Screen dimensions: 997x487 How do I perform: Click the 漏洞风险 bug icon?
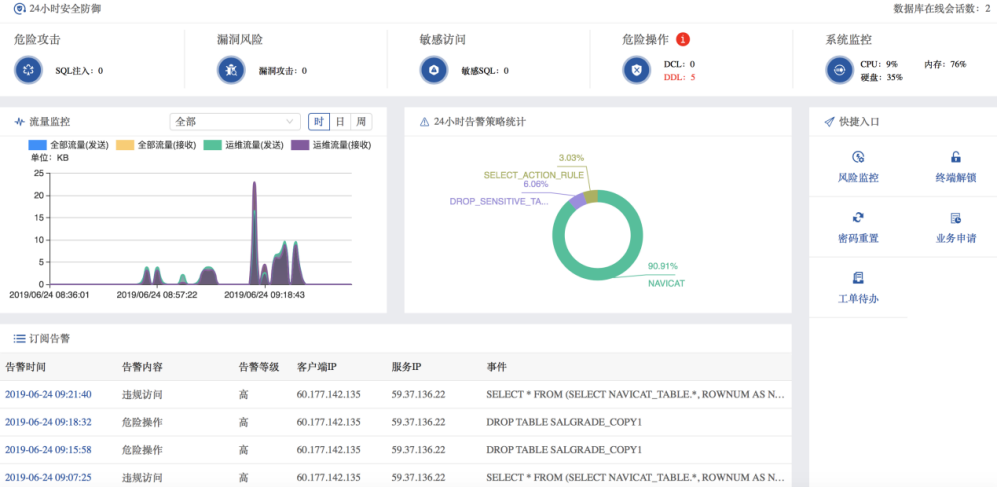point(231,70)
